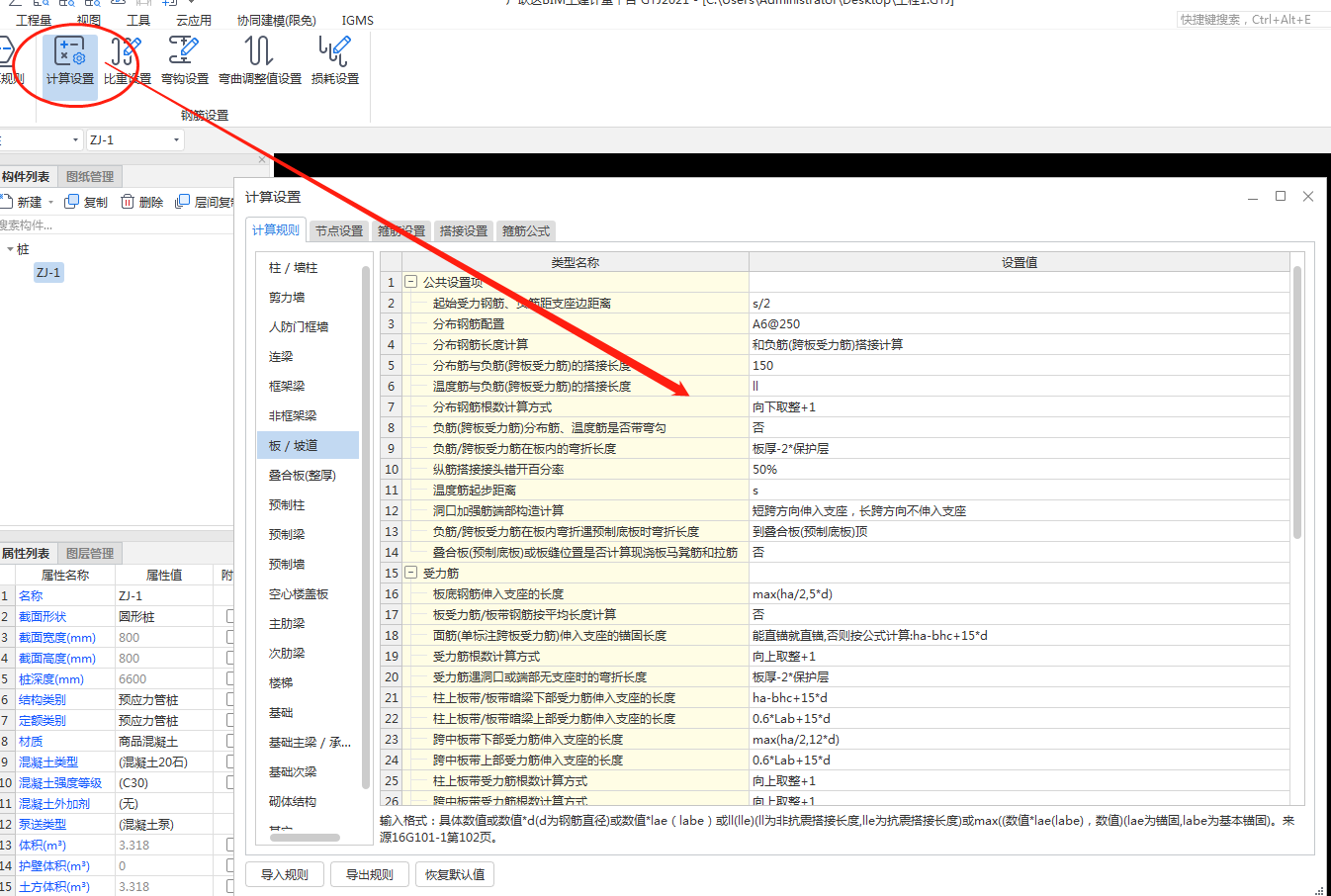1331x896 pixels.
Task: Tick the checkbox for 截面宽度(mm) row
Action: [x=229, y=637]
